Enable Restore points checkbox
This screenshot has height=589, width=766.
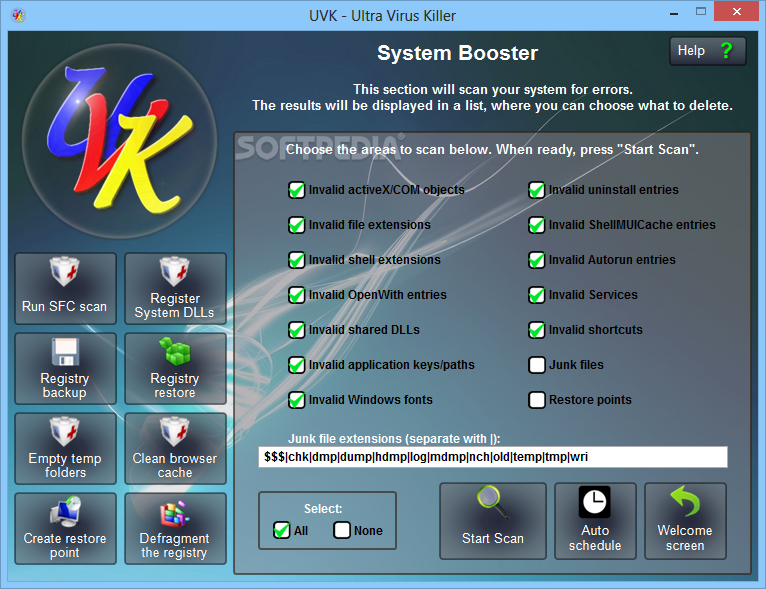point(536,400)
